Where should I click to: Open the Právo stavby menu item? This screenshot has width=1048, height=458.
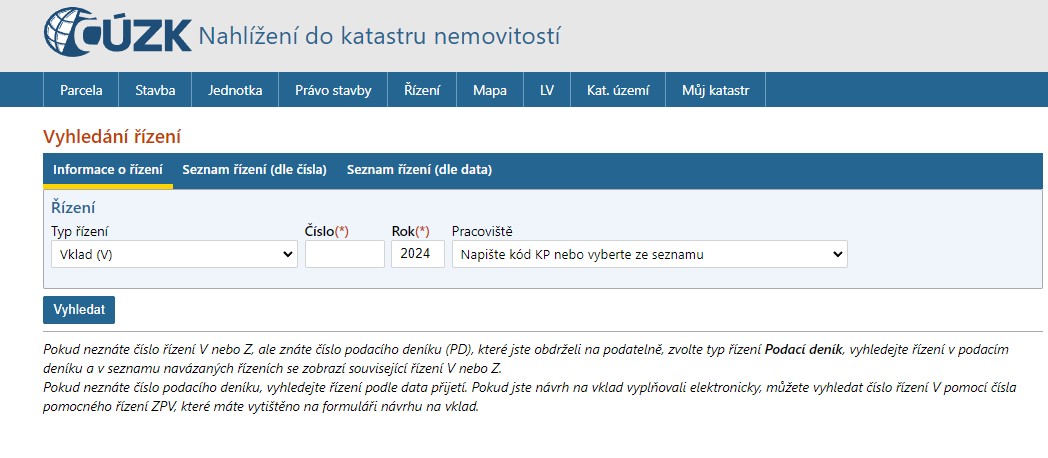coord(333,90)
